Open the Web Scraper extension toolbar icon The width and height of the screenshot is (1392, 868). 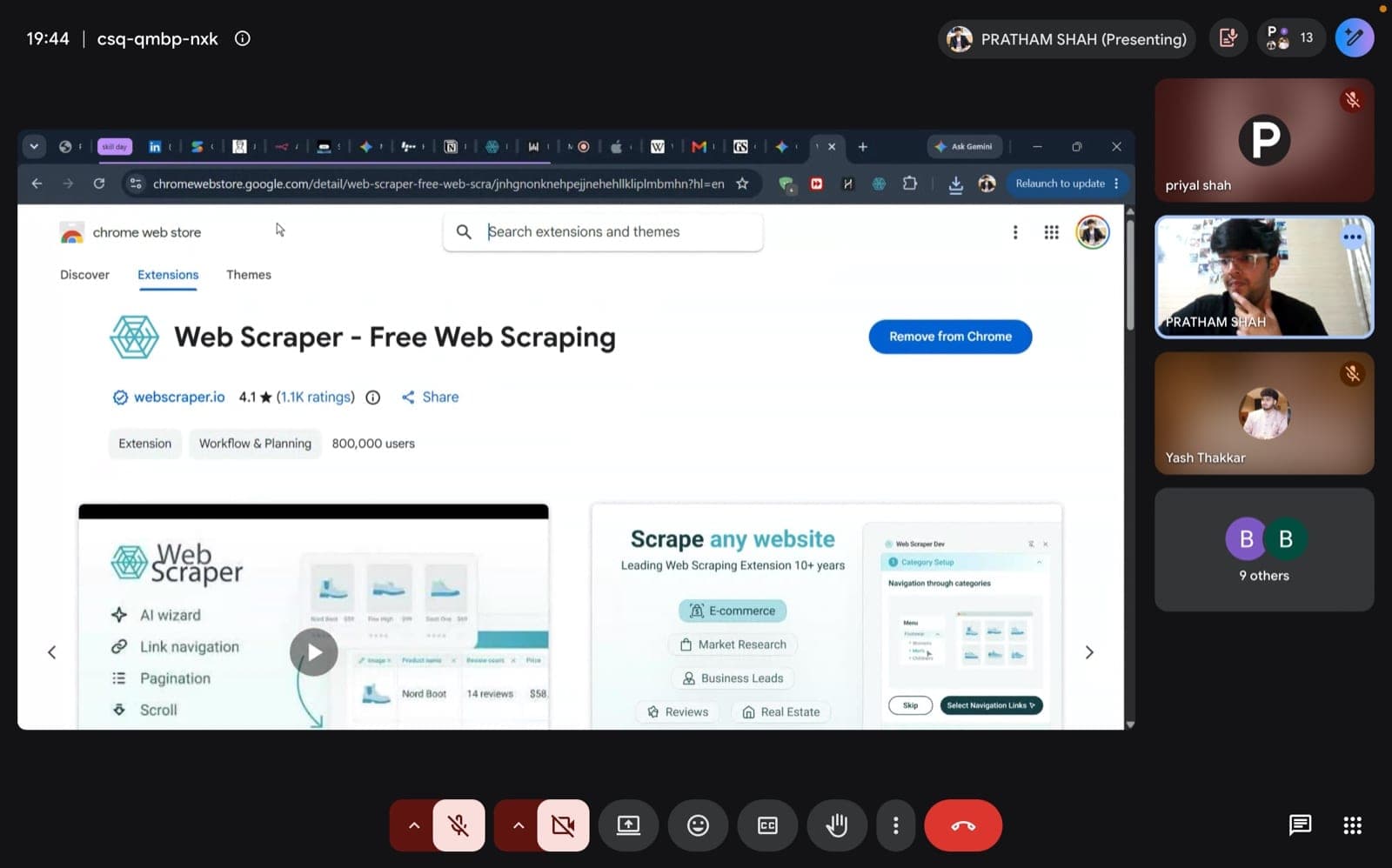pyautogui.click(x=879, y=184)
